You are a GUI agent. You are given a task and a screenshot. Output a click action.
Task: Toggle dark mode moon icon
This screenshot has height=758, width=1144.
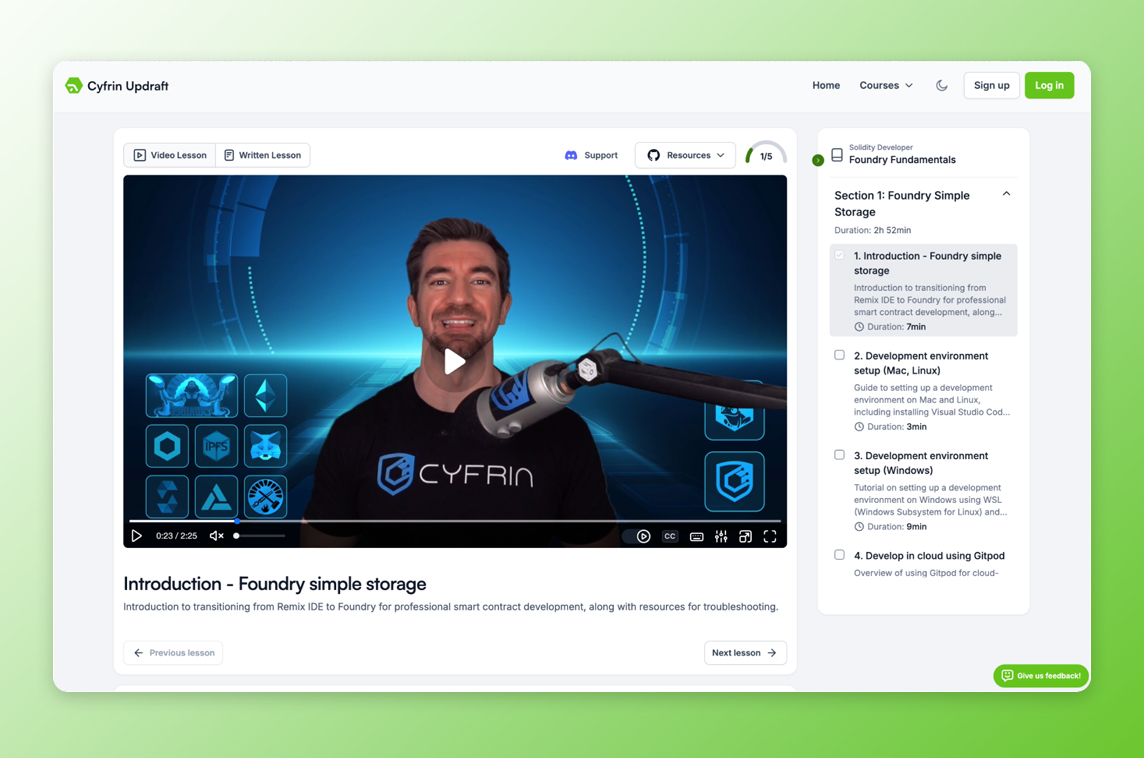(x=942, y=85)
